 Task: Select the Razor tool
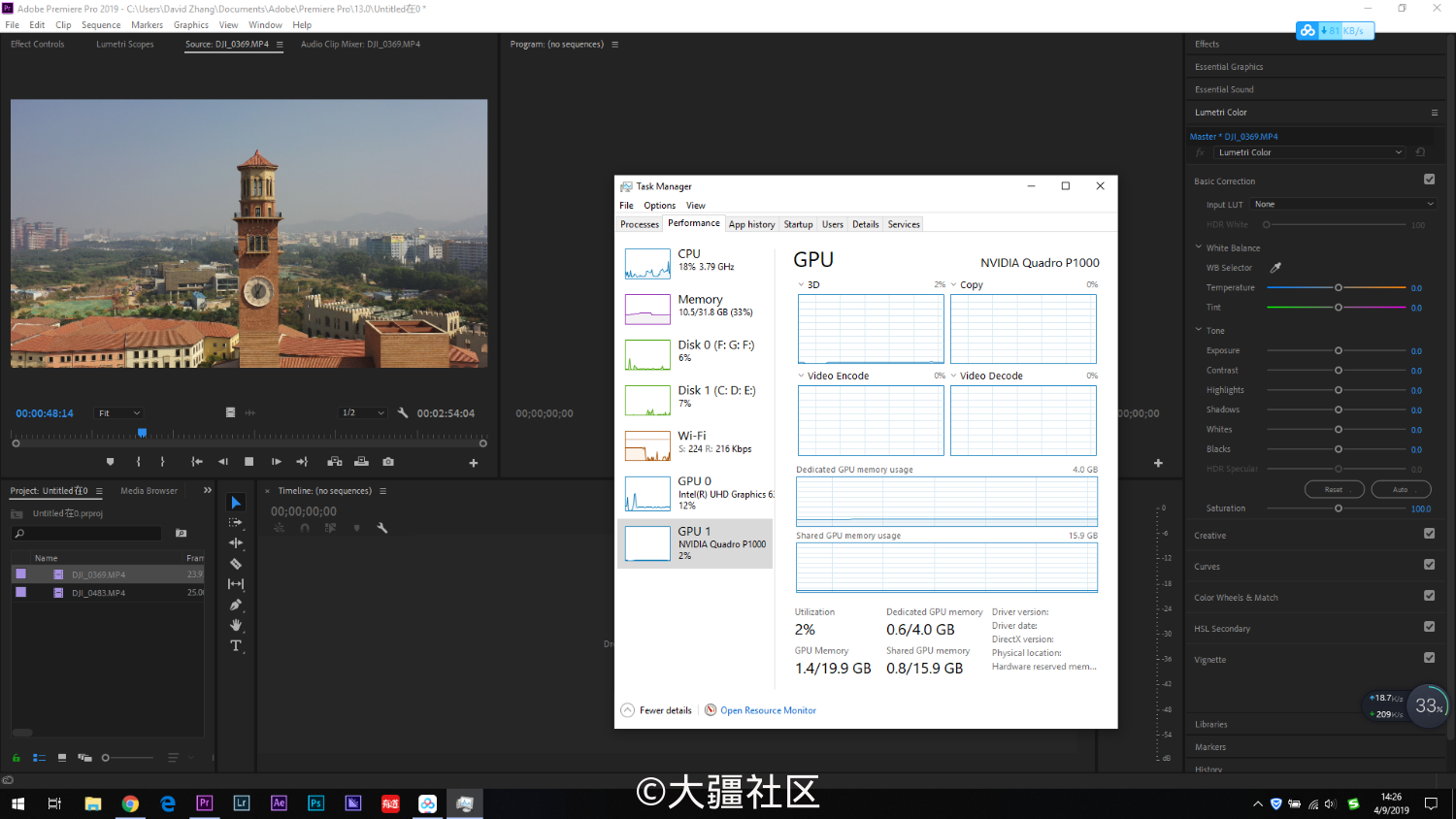tap(236, 564)
